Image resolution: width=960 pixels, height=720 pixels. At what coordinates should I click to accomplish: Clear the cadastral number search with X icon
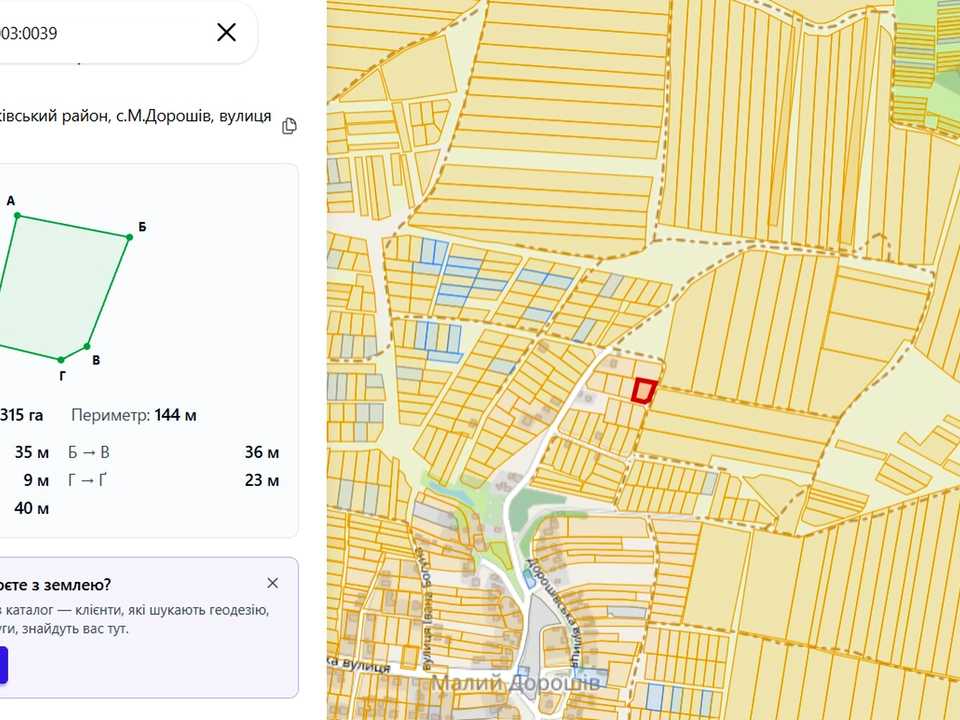pyautogui.click(x=227, y=32)
